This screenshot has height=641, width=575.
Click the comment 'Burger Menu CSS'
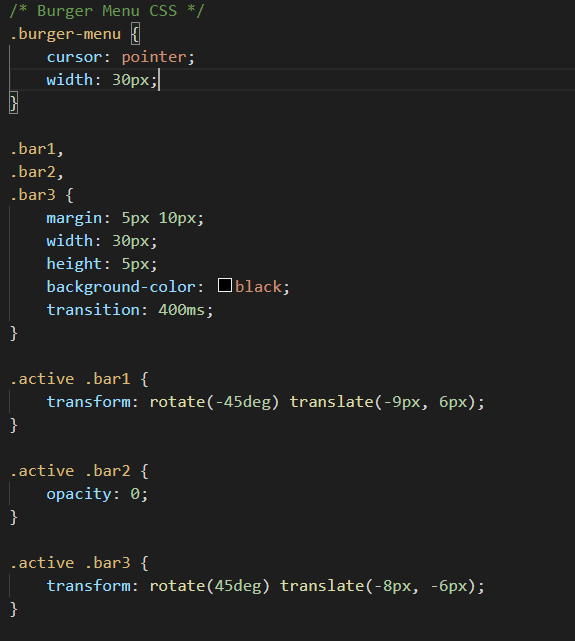(x=107, y=11)
